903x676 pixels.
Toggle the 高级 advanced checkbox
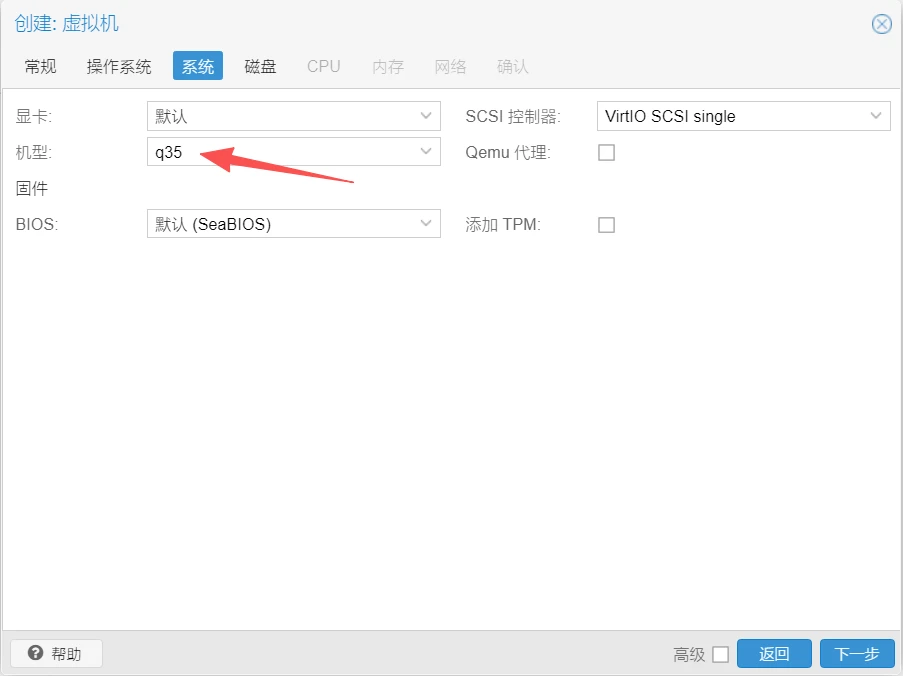pos(720,655)
